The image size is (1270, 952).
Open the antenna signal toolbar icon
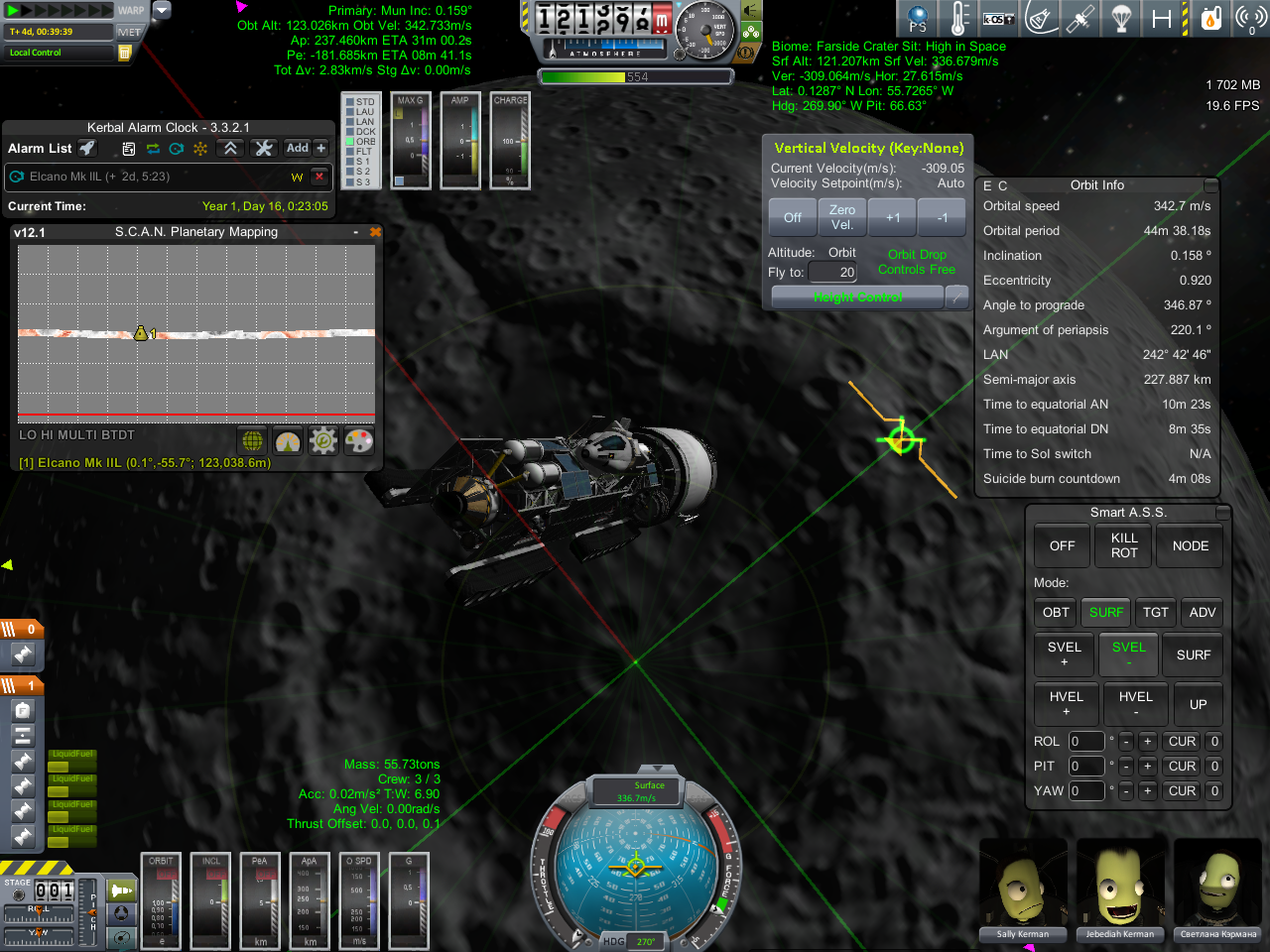click(1250, 19)
